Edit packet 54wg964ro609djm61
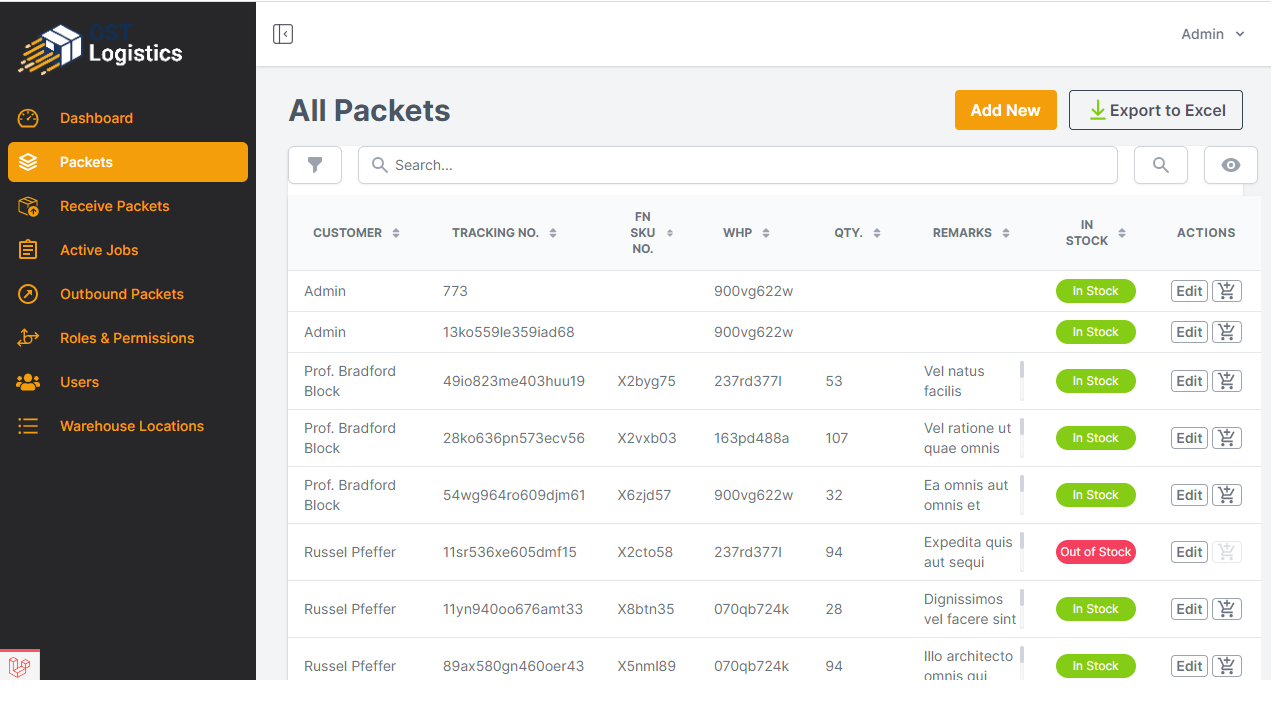The image size is (1273, 701). point(1189,495)
